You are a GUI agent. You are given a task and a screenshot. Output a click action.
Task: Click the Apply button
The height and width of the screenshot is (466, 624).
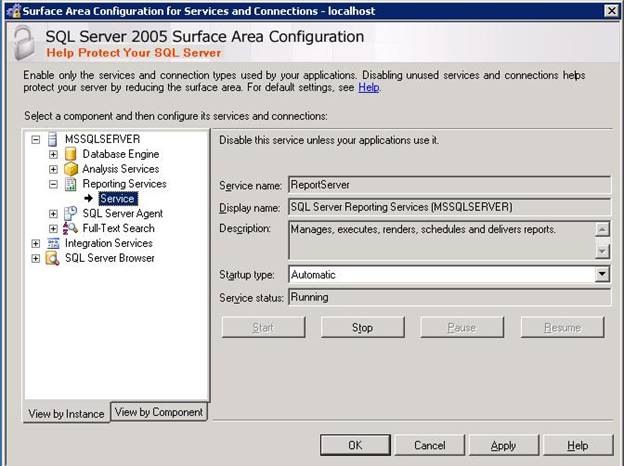(x=504, y=445)
